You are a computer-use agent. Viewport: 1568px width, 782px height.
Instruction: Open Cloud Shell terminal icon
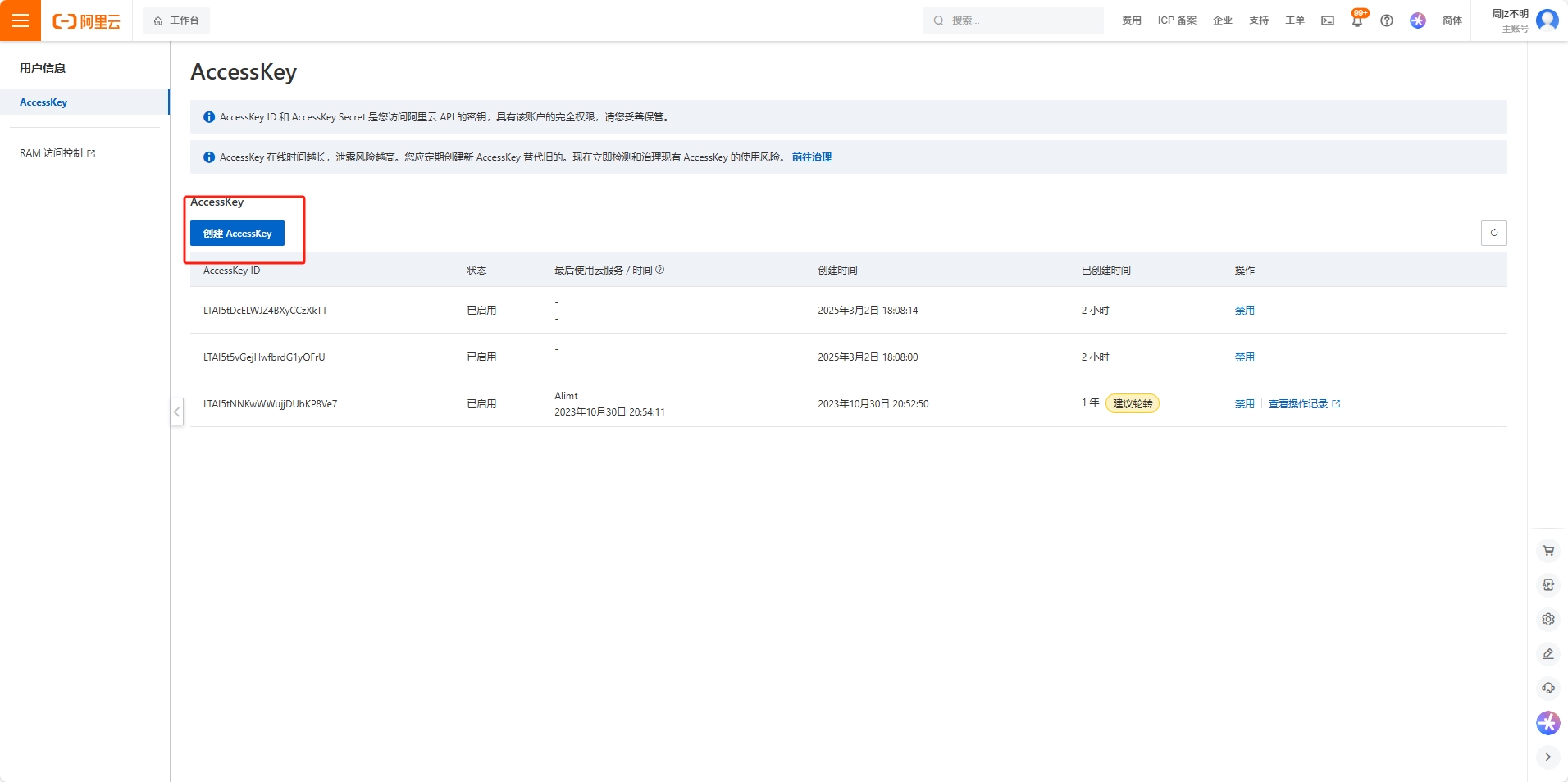pos(1327,20)
